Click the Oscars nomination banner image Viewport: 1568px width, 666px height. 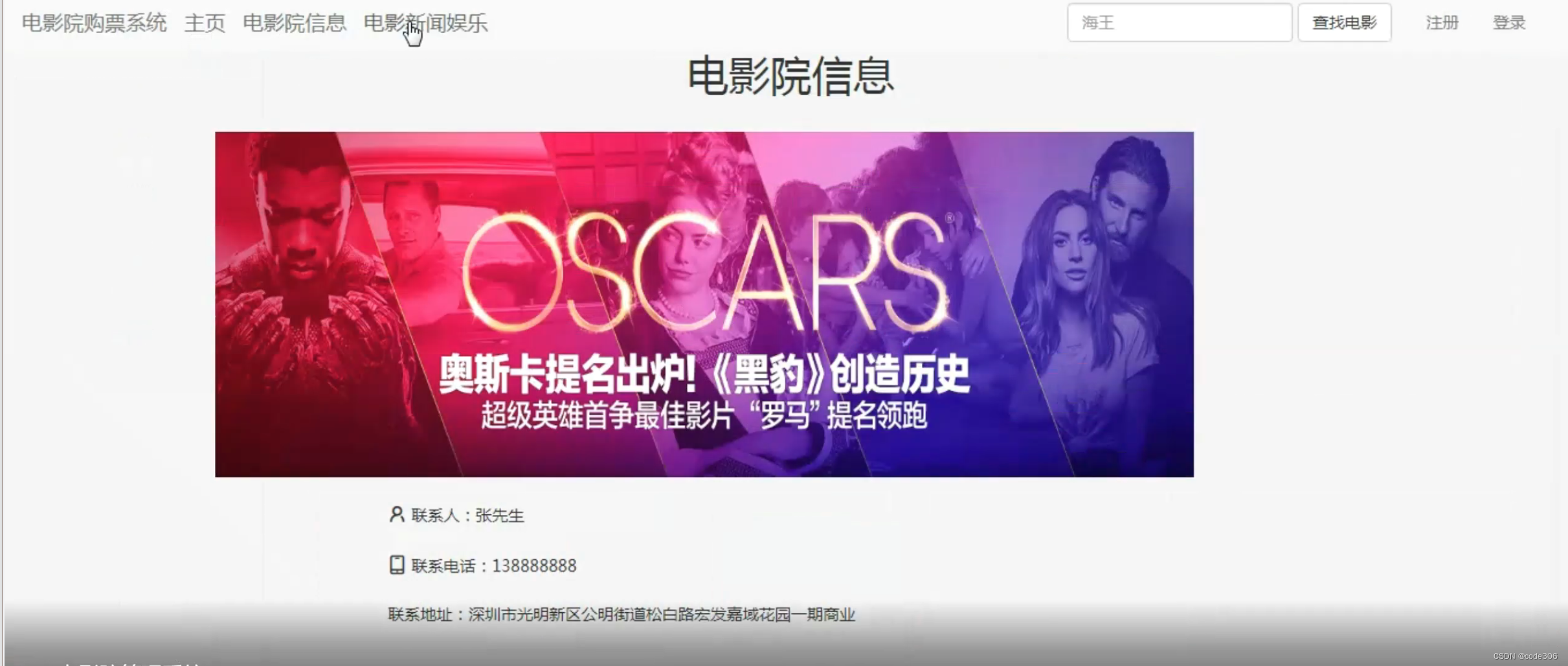(704, 304)
